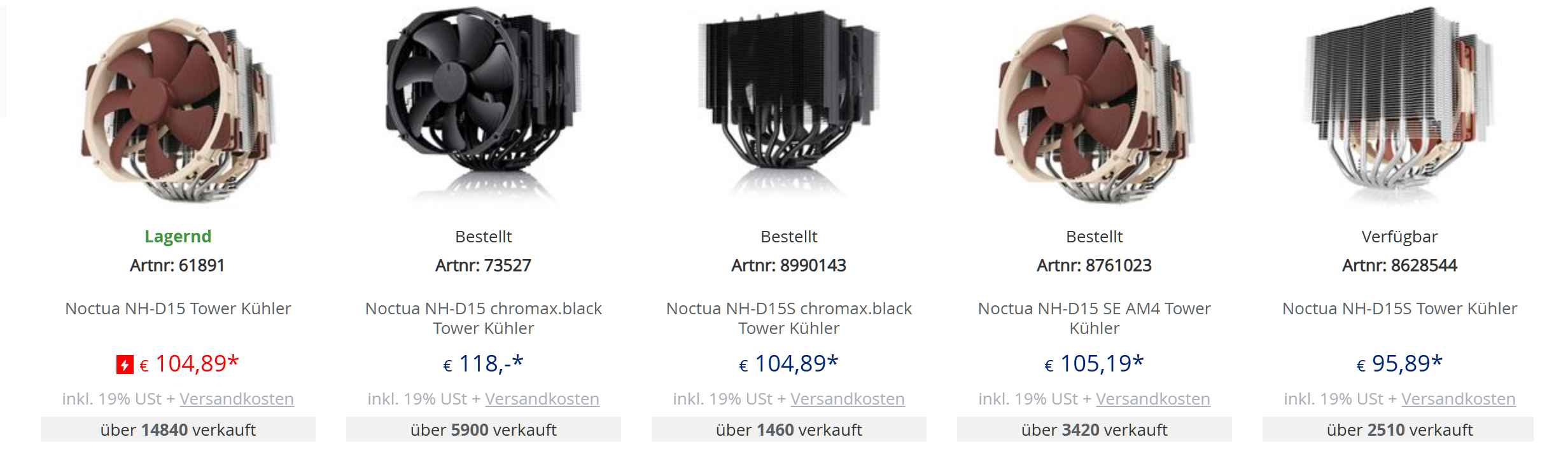The width and height of the screenshot is (1568, 472).
Task: Click the Noctua NH-D15S Tower Kühler title
Action: click(x=1400, y=309)
